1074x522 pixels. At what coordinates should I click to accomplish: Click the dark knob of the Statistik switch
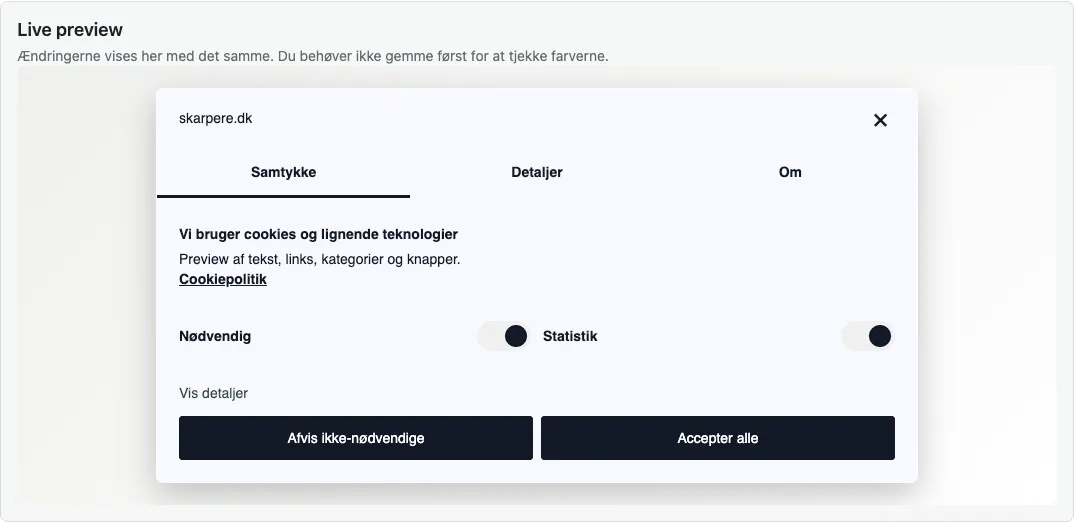[879, 336]
